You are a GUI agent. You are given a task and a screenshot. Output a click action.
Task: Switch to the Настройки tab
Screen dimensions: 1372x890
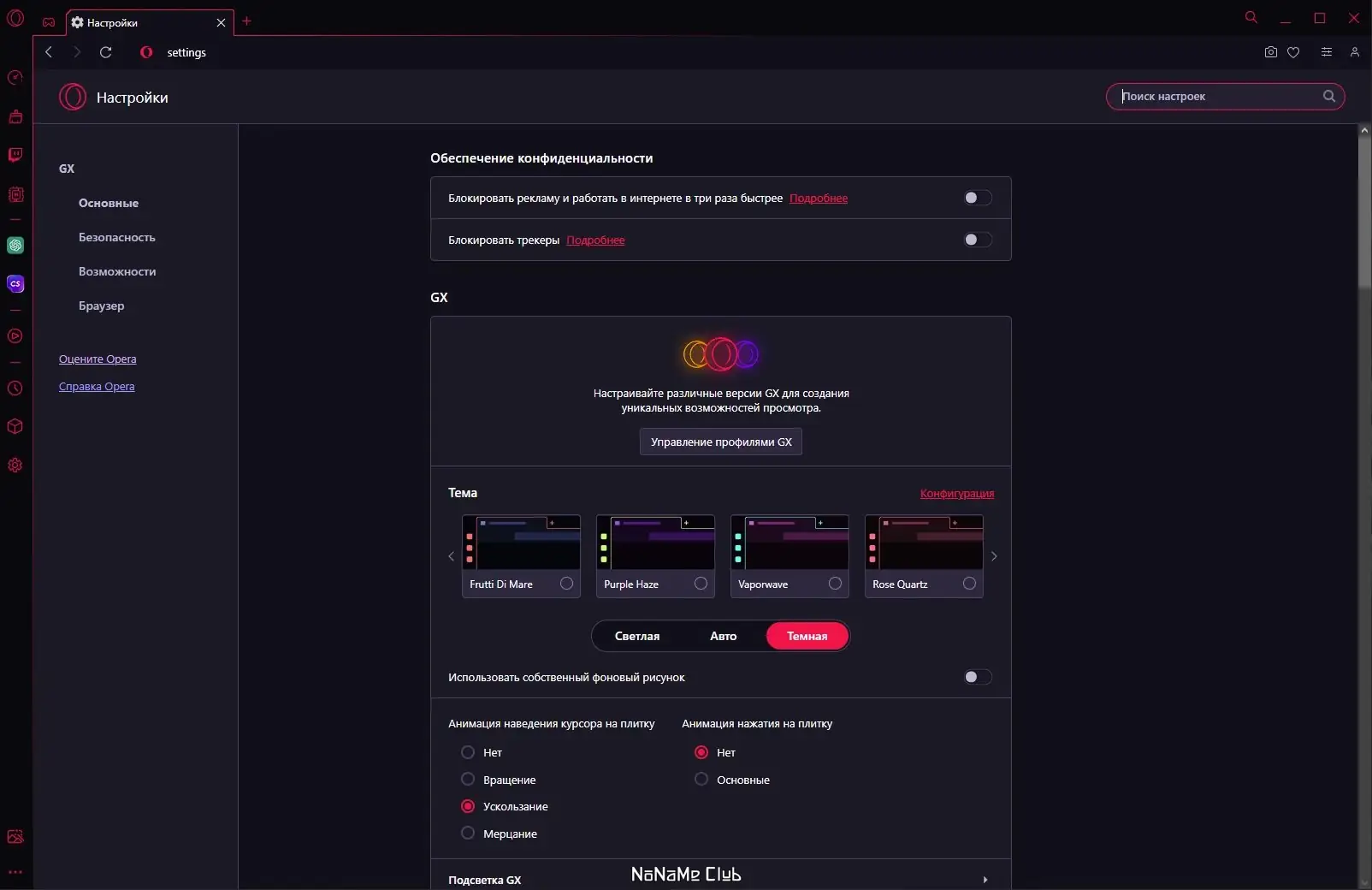pyautogui.click(x=150, y=23)
